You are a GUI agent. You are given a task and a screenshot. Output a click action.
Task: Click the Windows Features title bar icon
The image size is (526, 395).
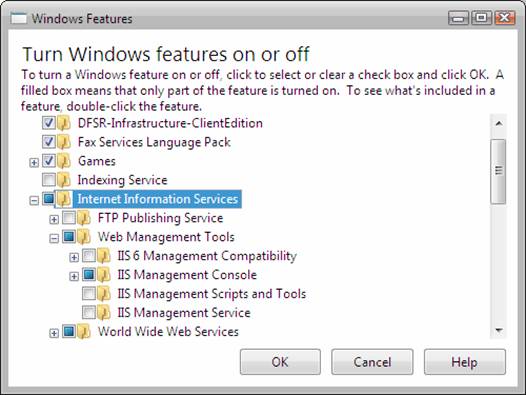pos(18,18)
